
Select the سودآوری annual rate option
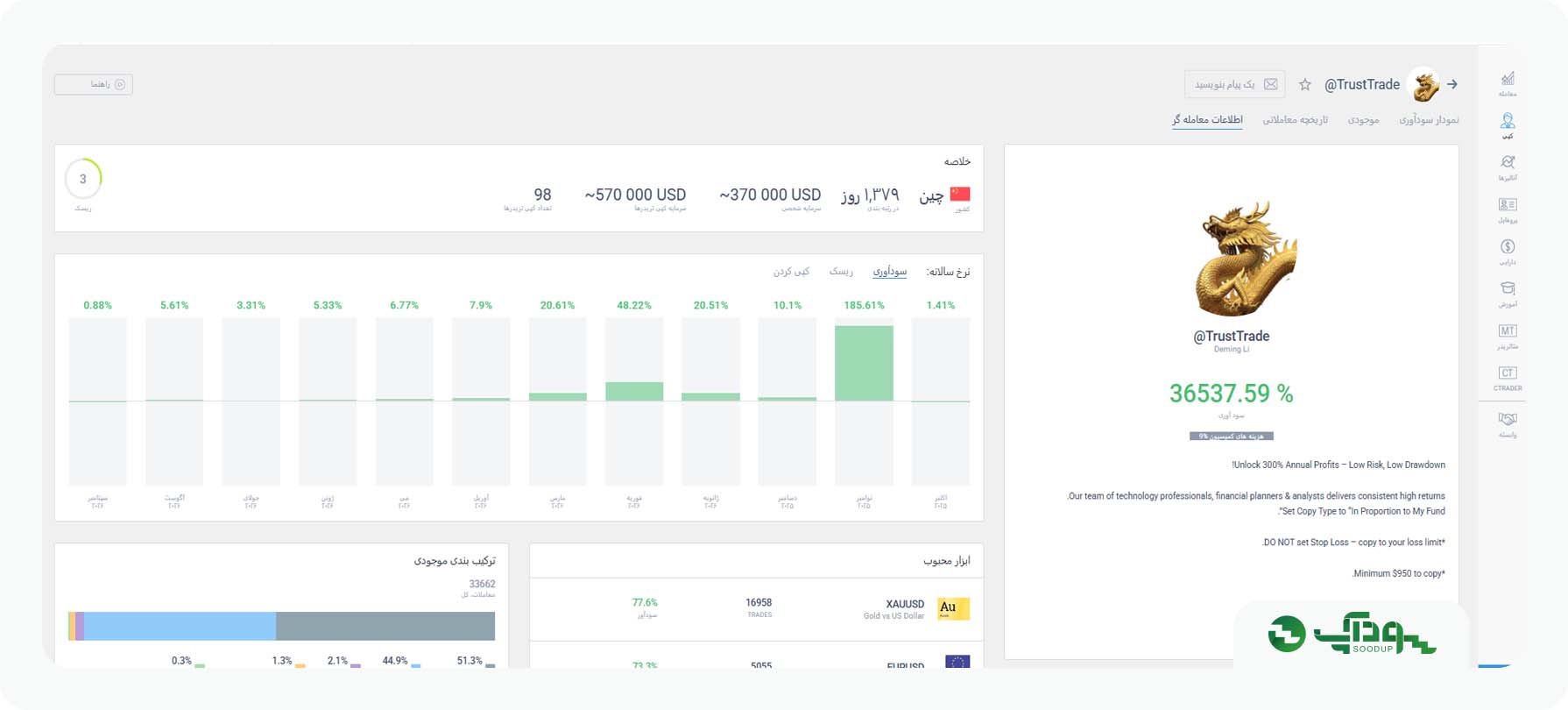(x=889, y=272)
